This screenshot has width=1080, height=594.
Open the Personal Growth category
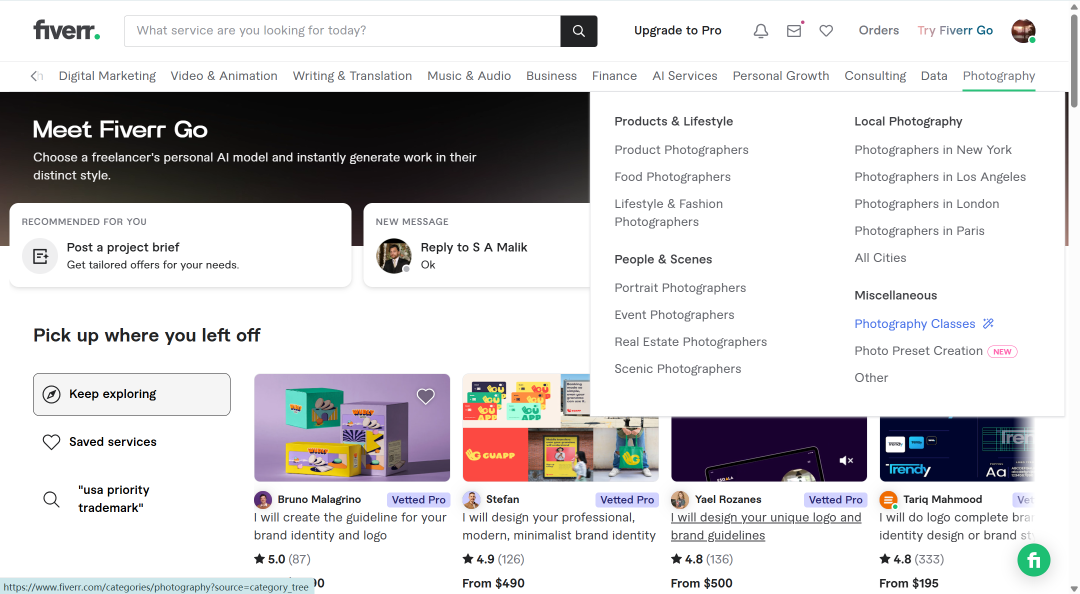(780, 76)
